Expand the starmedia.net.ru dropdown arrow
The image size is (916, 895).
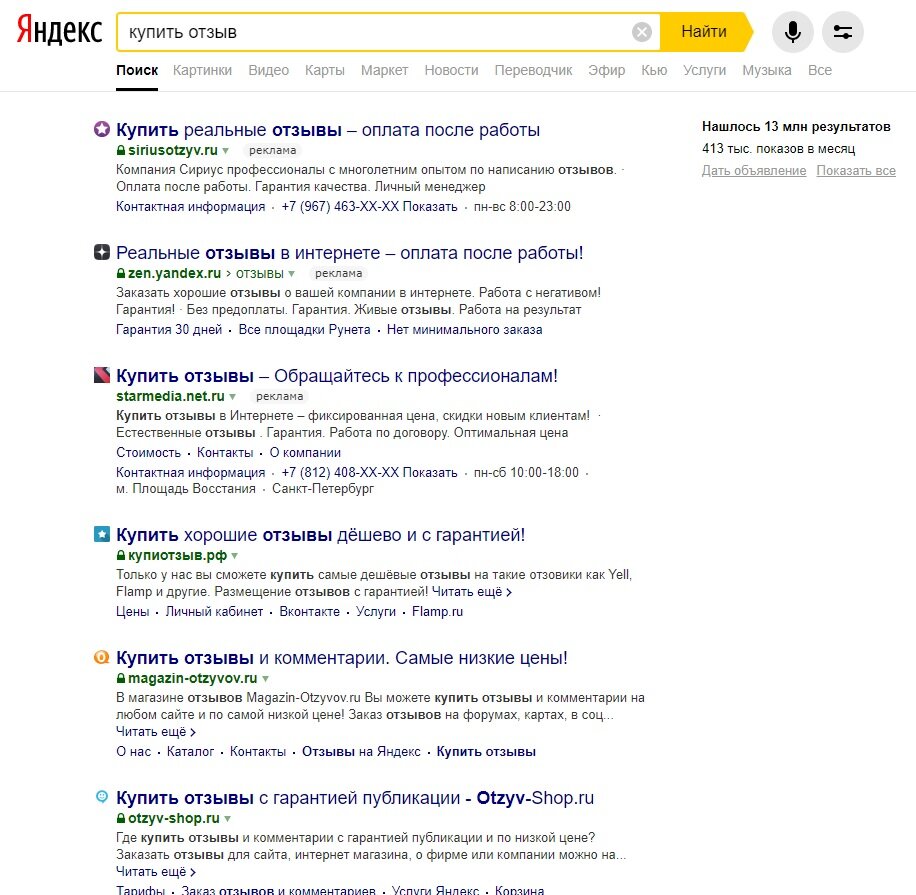(233, 397)
